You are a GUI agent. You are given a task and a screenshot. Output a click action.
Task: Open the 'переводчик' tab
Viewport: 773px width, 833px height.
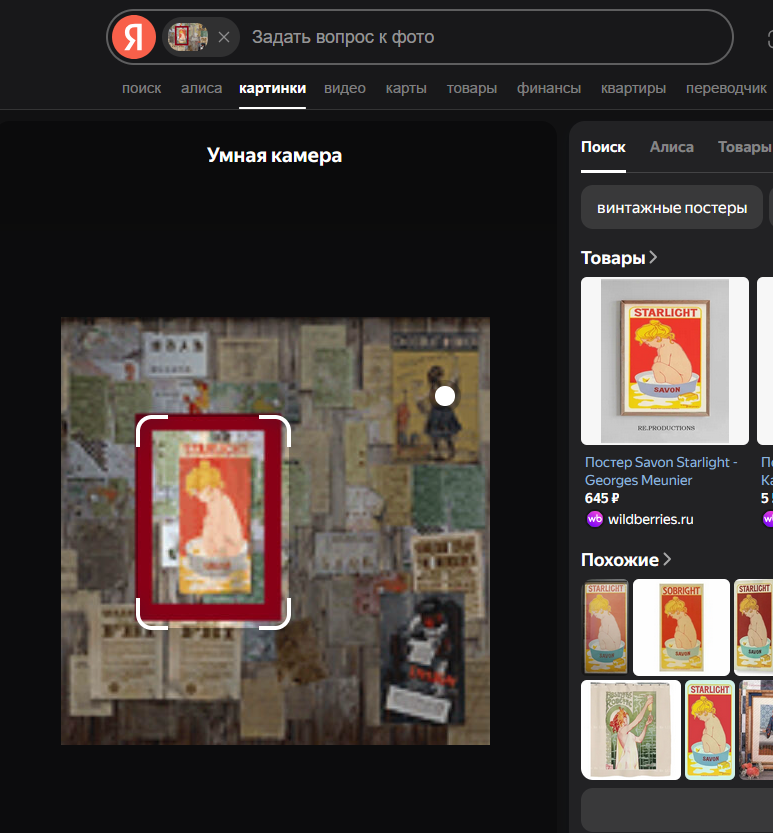pyautogui.click(x=726, y=88)
